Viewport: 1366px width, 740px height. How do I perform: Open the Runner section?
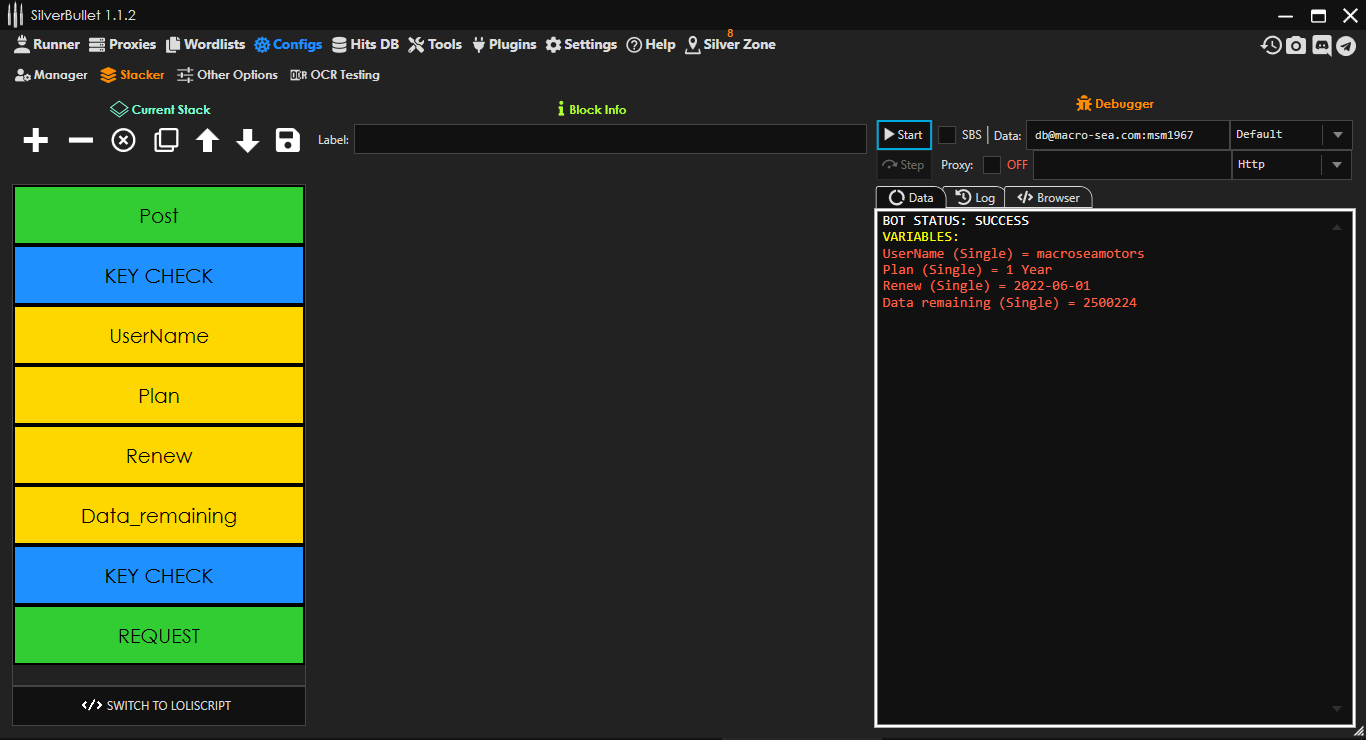click(47, 44)
